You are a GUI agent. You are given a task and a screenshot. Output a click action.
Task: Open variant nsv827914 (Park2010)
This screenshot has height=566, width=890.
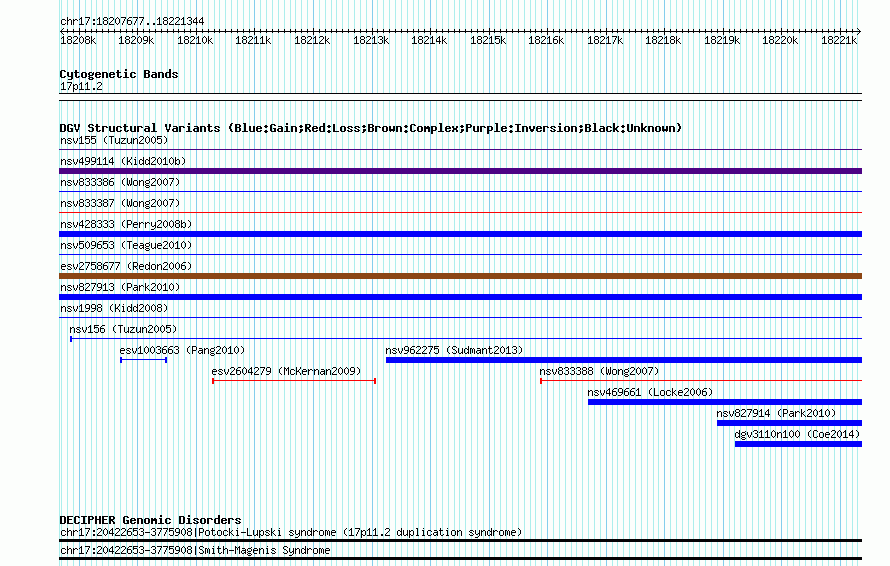776,413
